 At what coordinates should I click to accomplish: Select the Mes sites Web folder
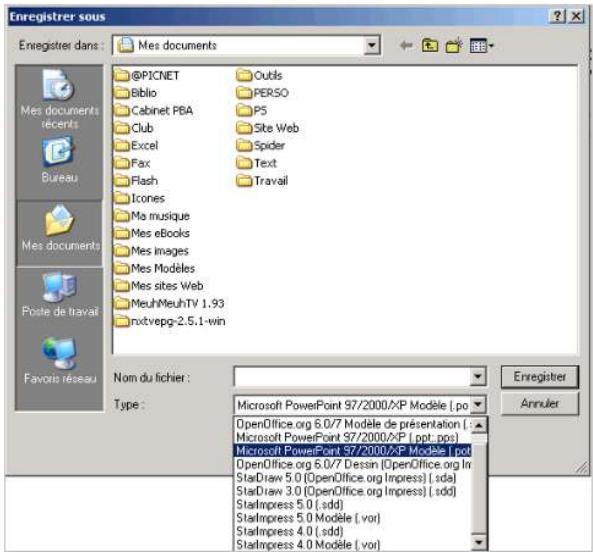(x=159, y=286)
